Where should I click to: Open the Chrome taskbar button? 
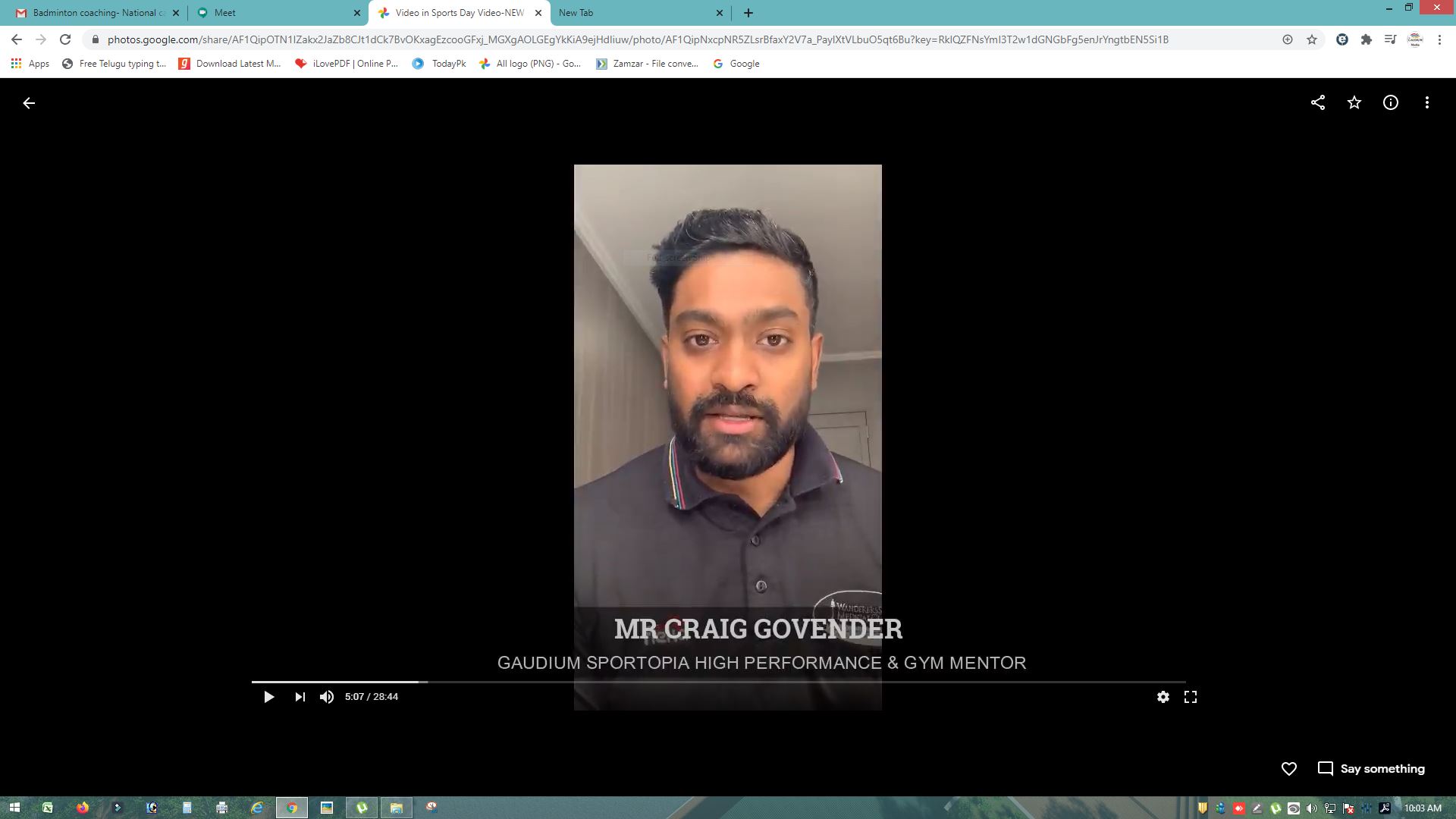pos(292,808)
